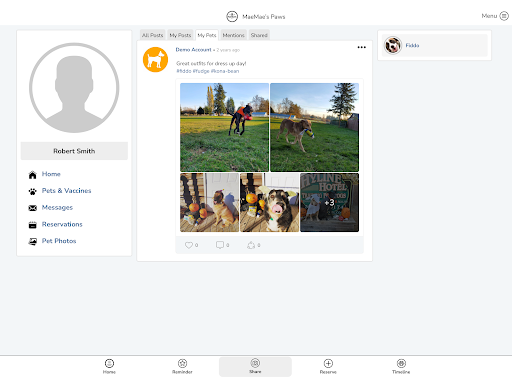The width and height of the screenshot is (512, 384).
Task: Open the three-dot post options menu
Action: (362, 47)
